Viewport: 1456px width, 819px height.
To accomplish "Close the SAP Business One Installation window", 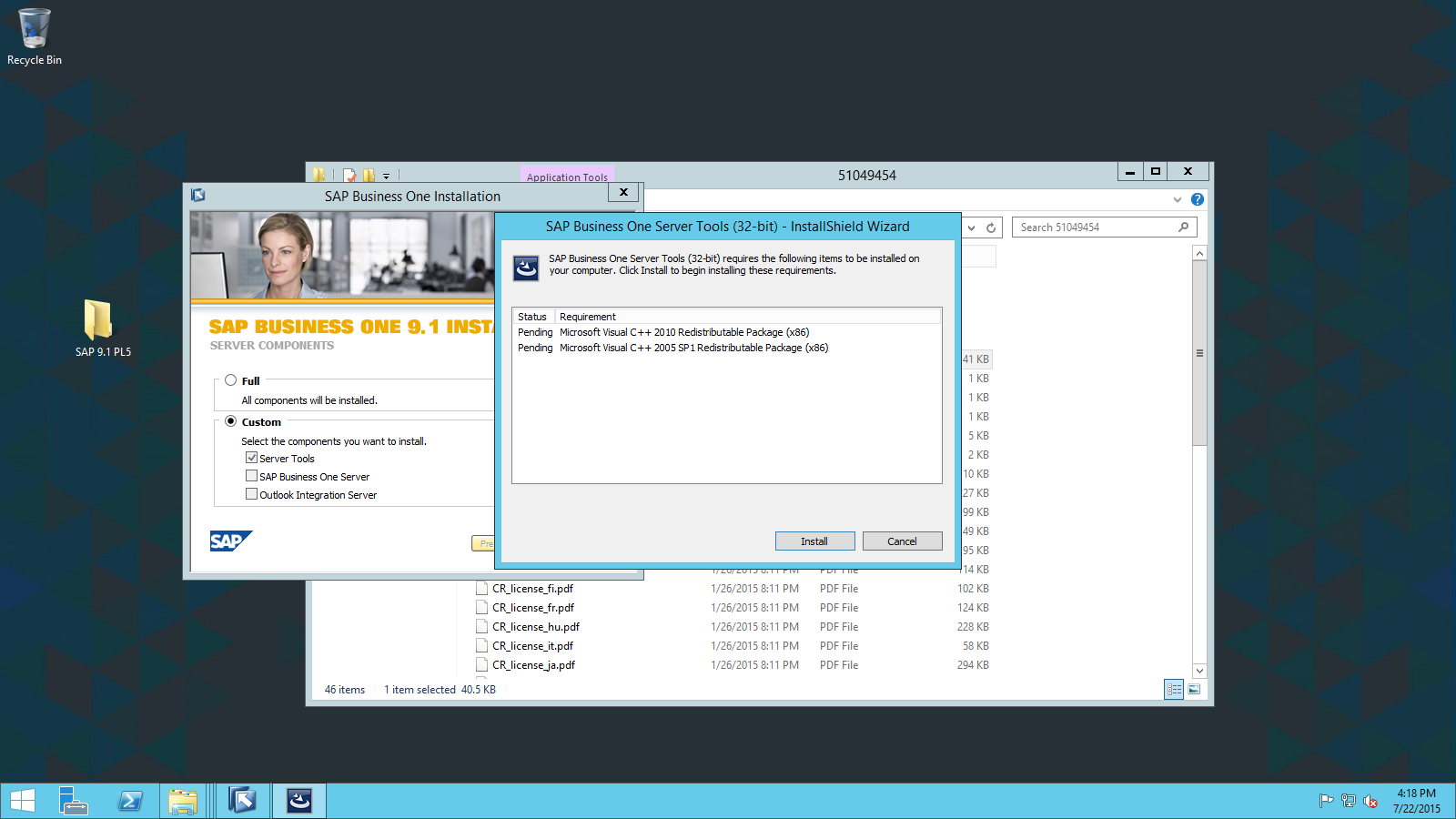I will (623, 192).
